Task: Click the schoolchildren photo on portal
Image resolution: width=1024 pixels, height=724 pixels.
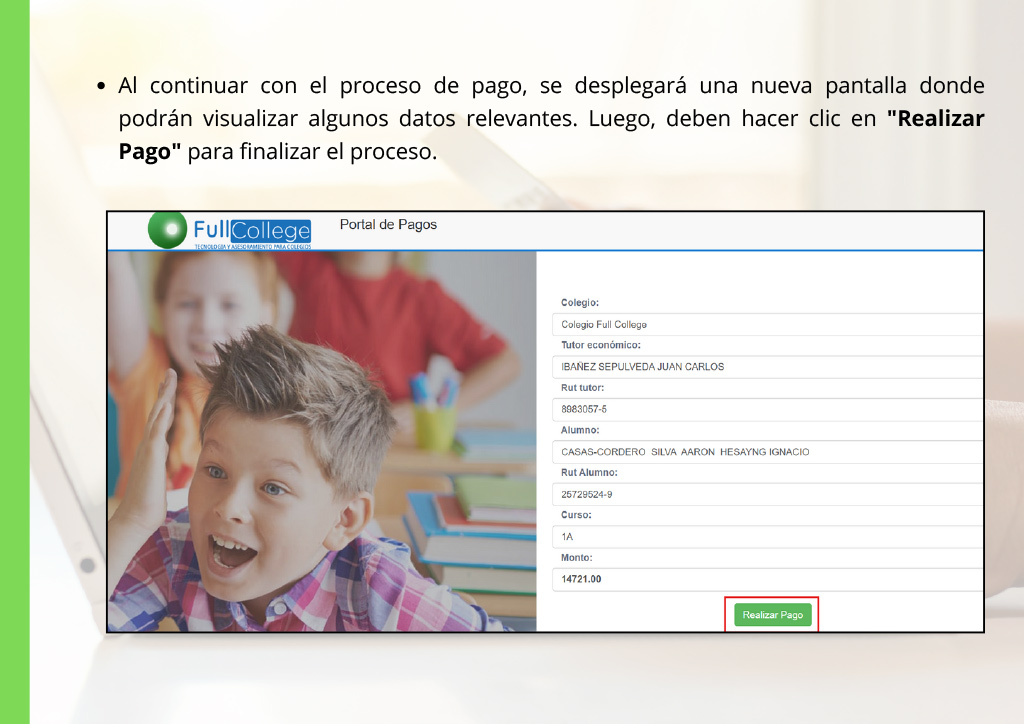Action: 322,441
